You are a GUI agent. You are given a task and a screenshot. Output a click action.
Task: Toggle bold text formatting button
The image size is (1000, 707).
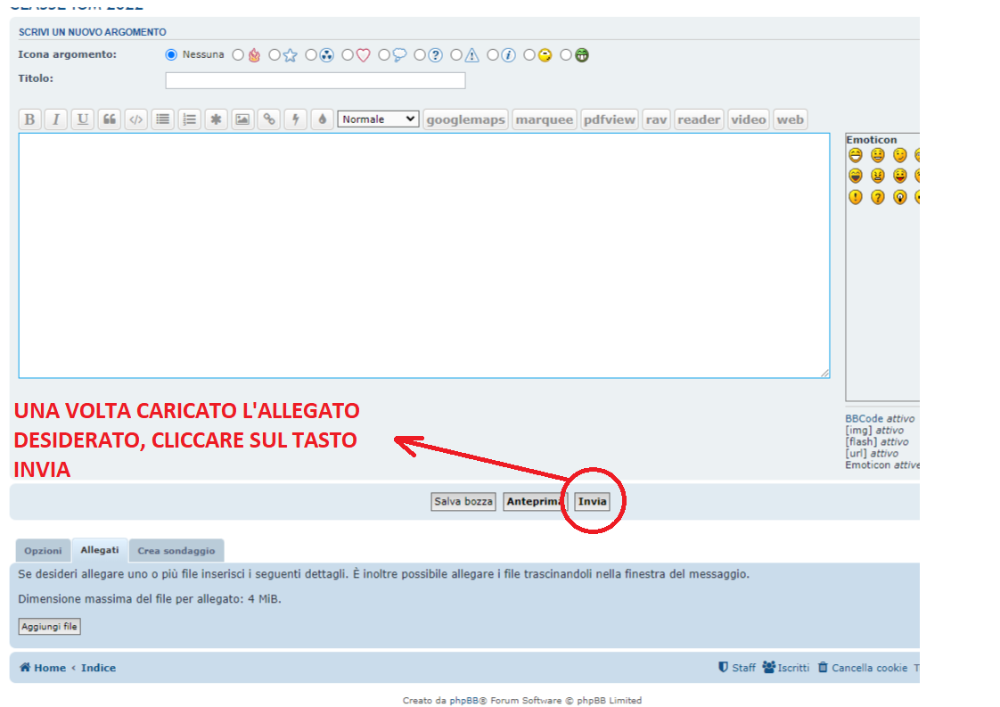pyautogui.click(x=30, y=120)
